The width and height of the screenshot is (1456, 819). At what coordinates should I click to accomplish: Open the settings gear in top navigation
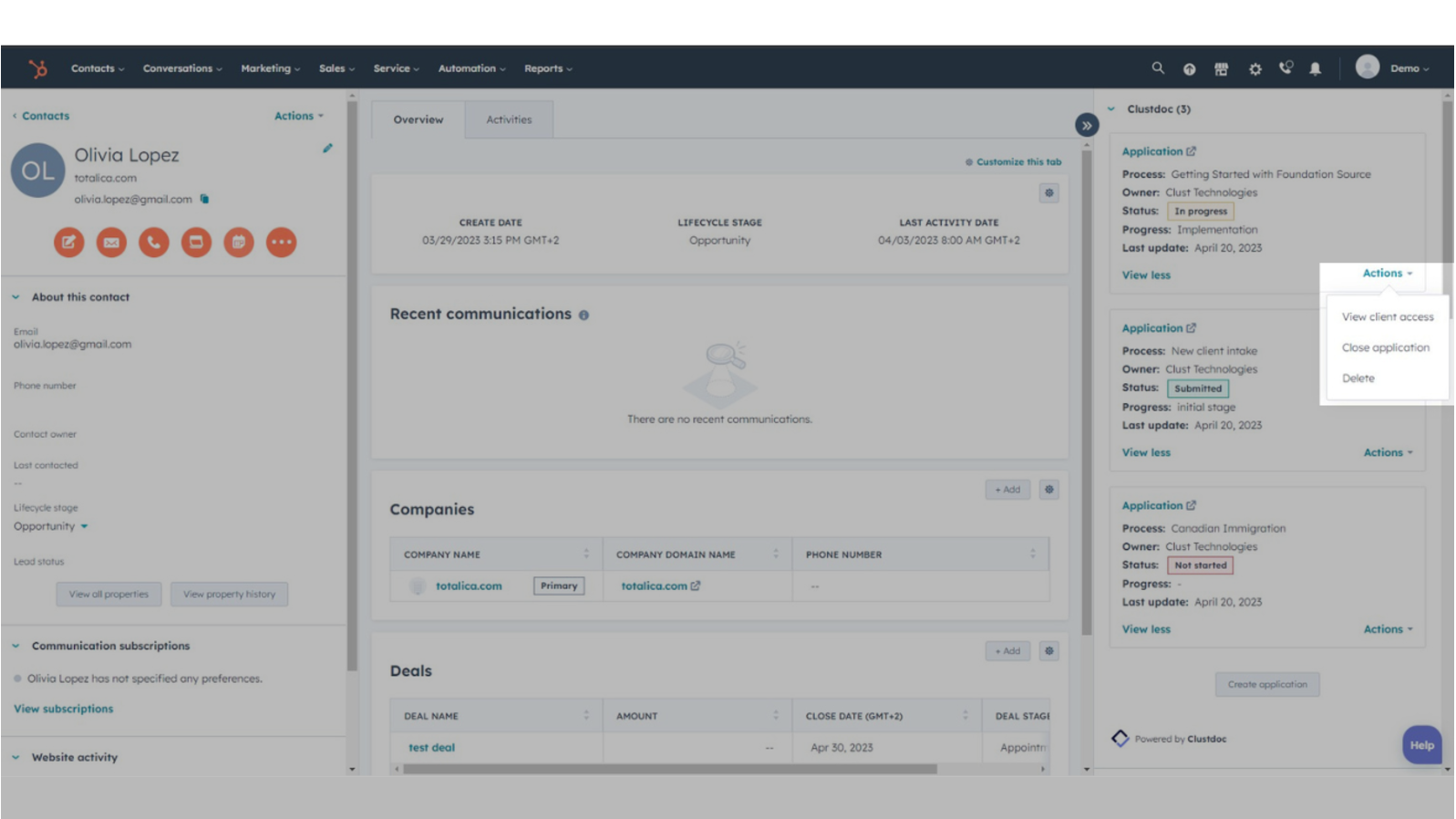(1255, 69)
